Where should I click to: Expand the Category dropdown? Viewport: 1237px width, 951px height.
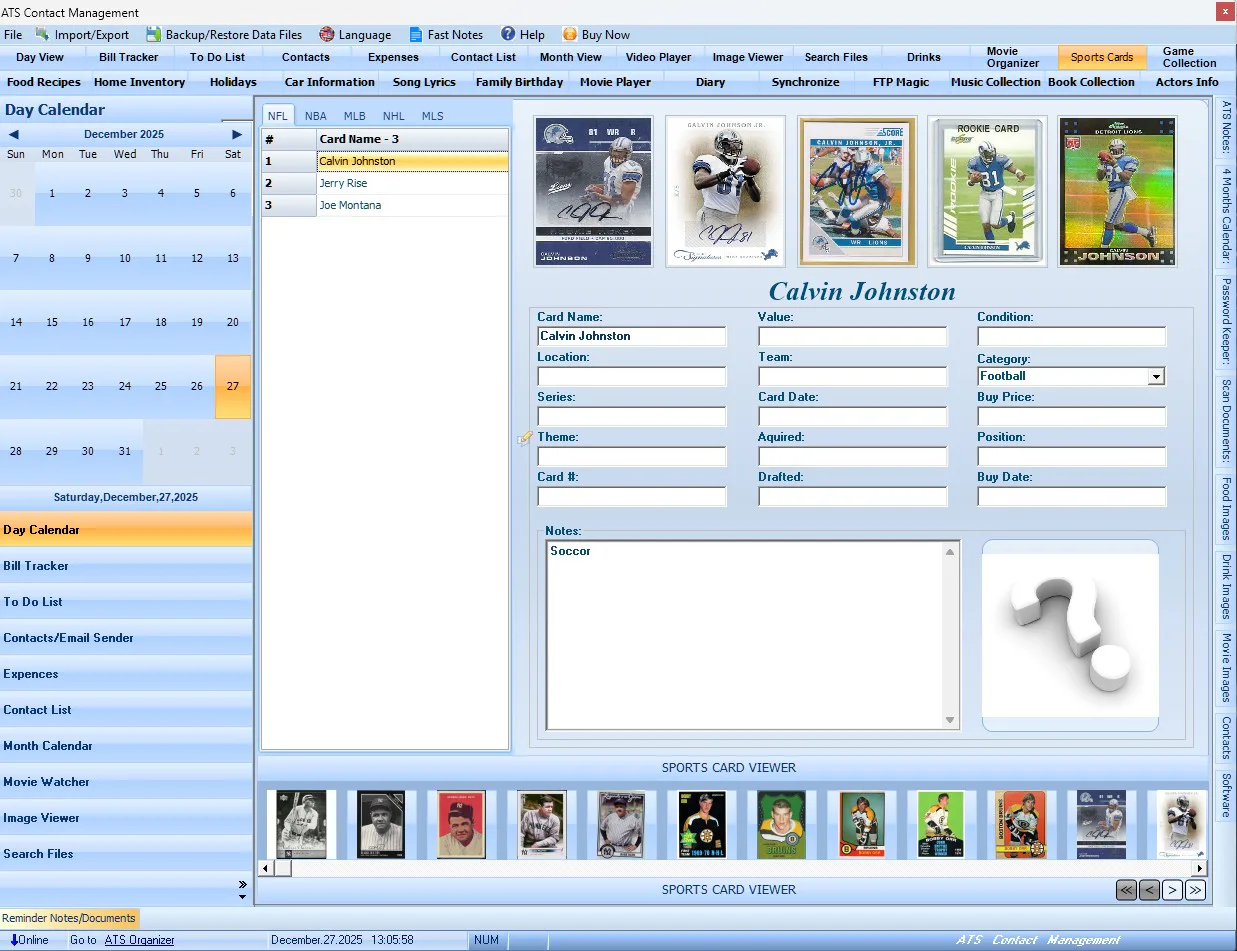(x=1156, y=377)
